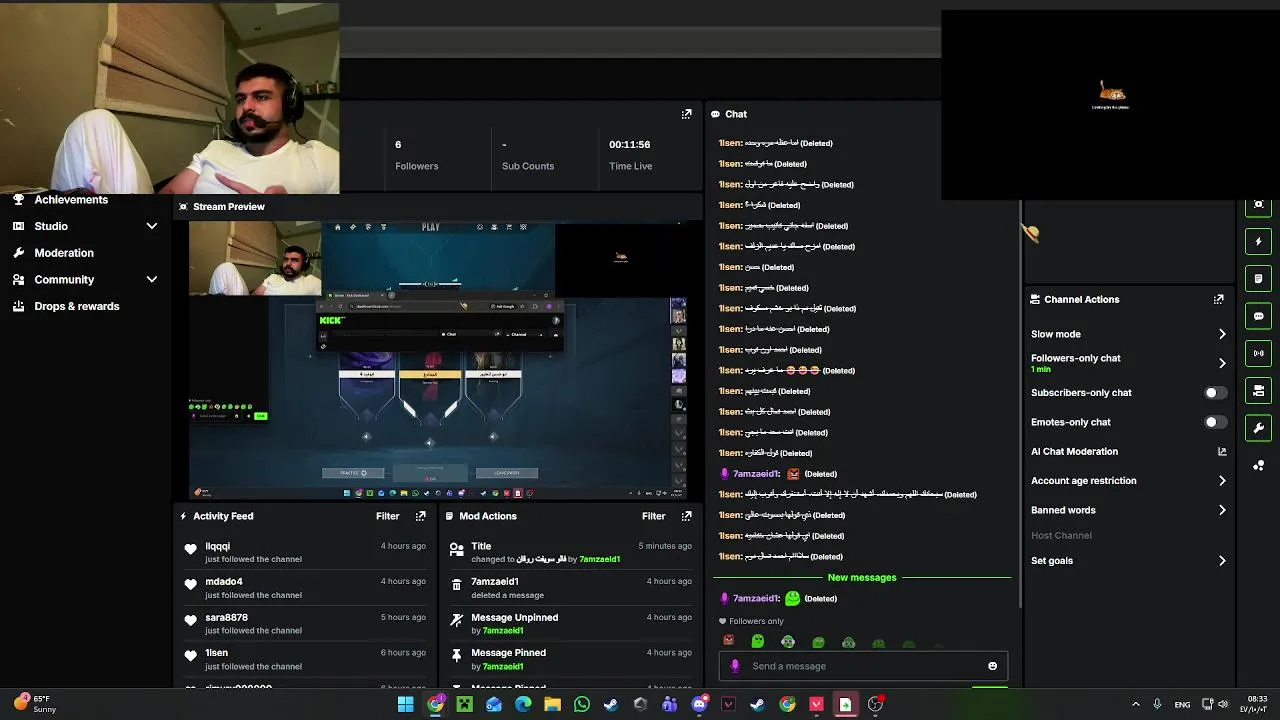
Task: Pop out the Mod Actions panel
Action: 686,516
